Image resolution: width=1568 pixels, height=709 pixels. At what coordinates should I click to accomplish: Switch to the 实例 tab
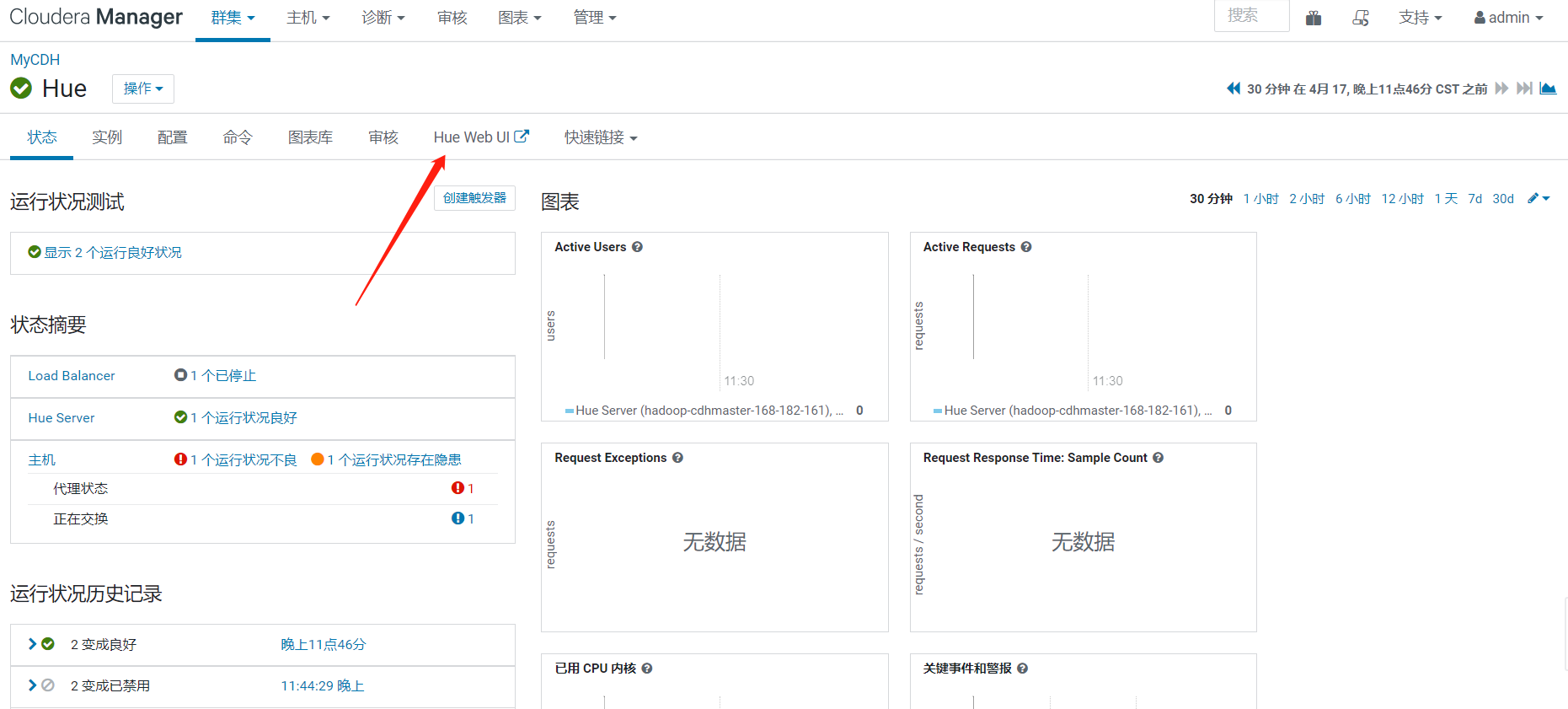[107, 137]
